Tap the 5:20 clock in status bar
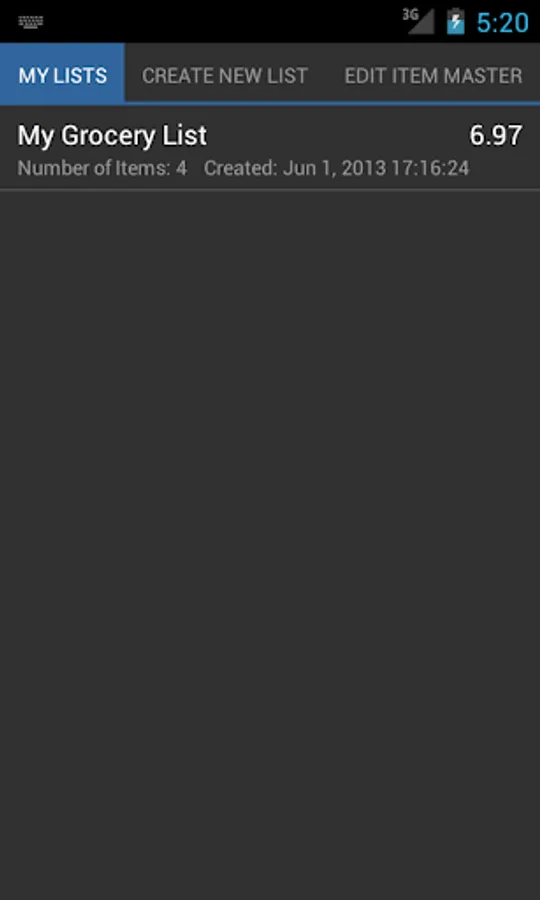Viewport: 540px width, 900px height. click(503, 22)
